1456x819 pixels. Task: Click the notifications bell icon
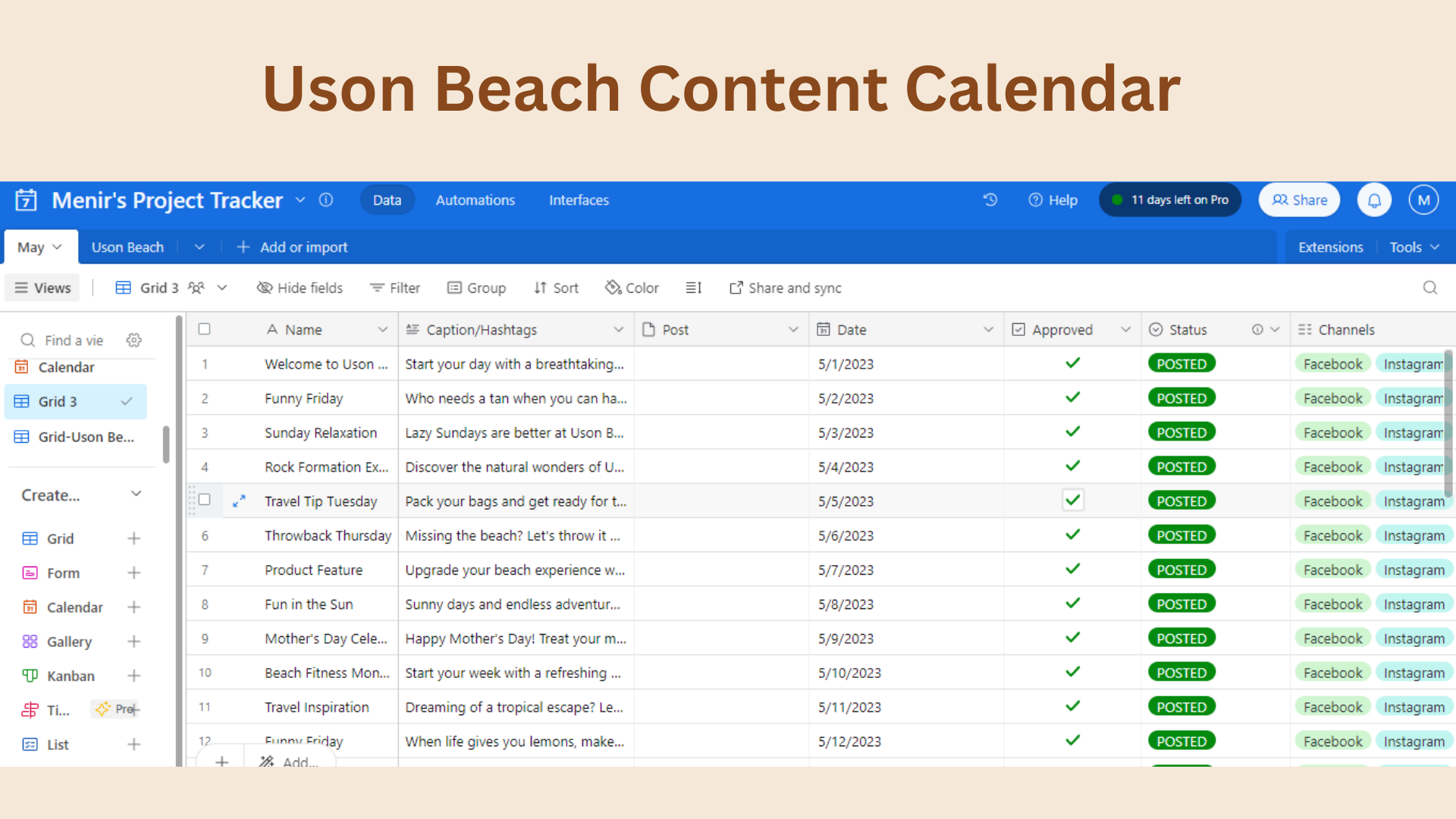pos(1374,200)
